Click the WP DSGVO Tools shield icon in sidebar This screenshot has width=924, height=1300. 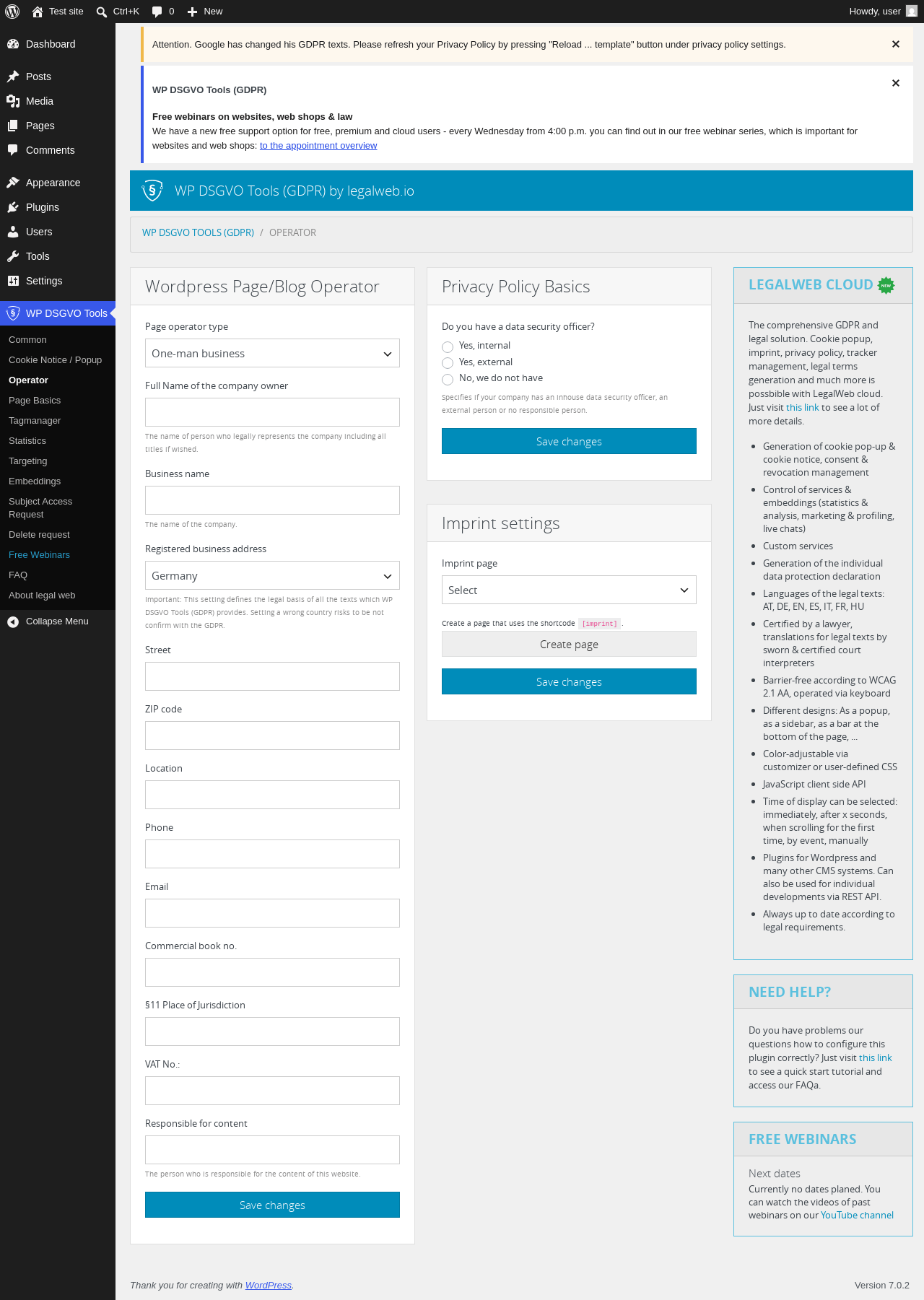click(x=13, y=313)
